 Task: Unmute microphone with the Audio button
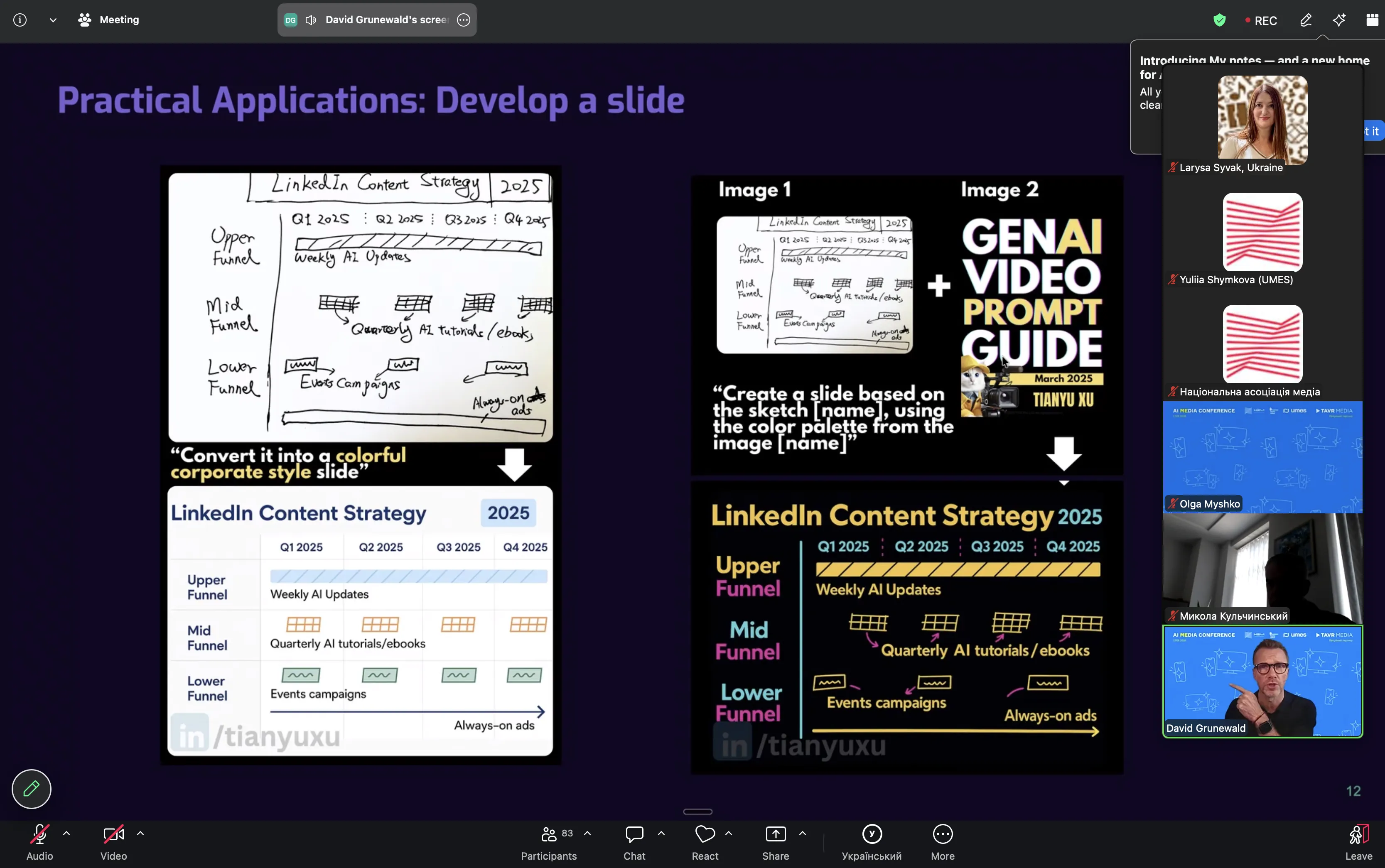coord(39,842)
